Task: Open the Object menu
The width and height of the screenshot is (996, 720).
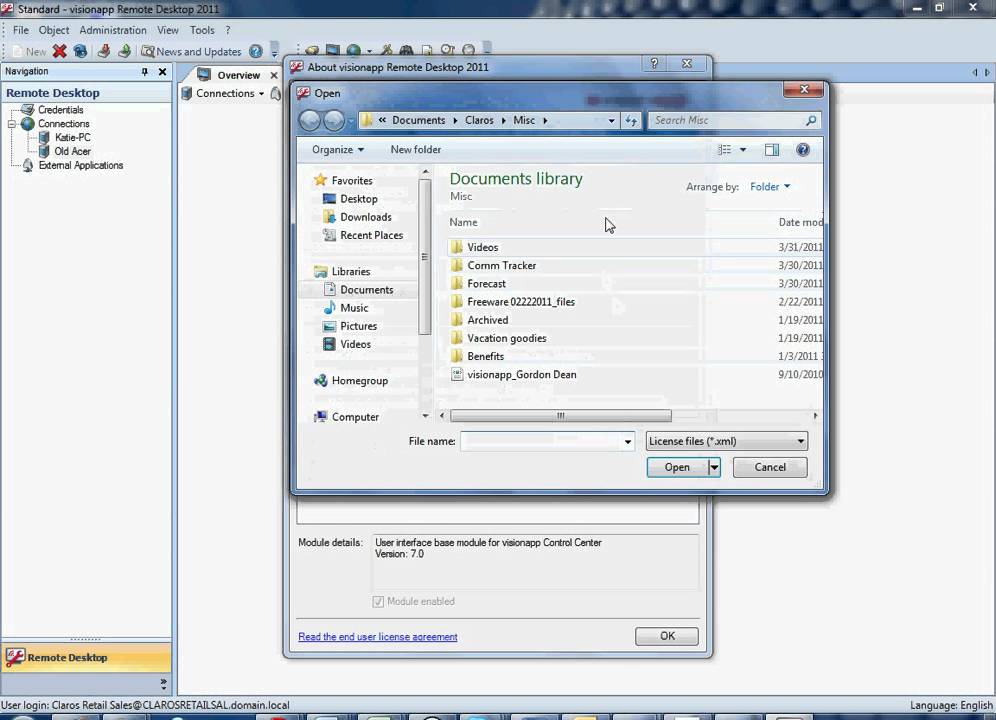Action: pyautogui.click(x=54, y=30)
